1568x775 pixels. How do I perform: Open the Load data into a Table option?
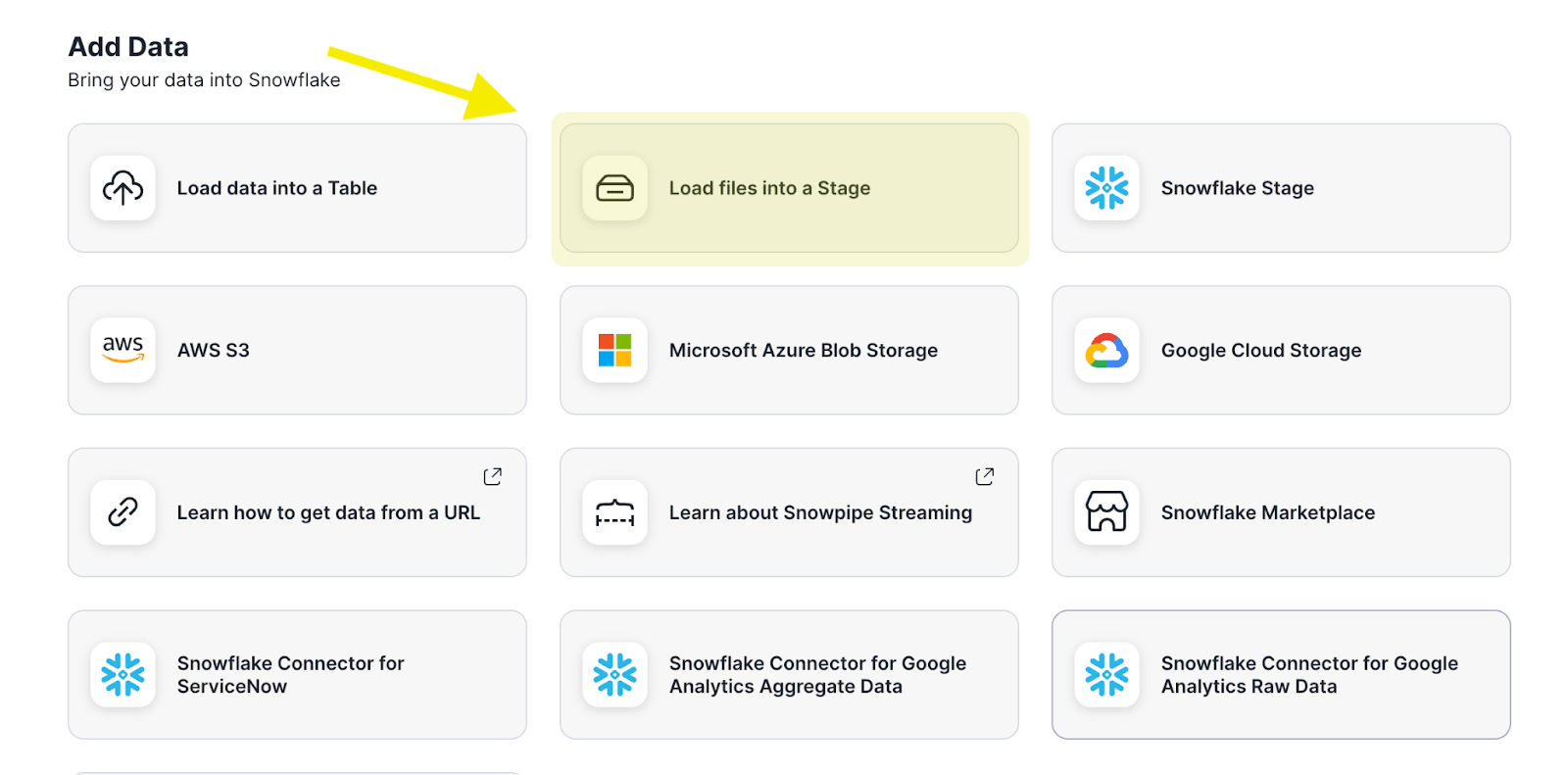point(296,188)
